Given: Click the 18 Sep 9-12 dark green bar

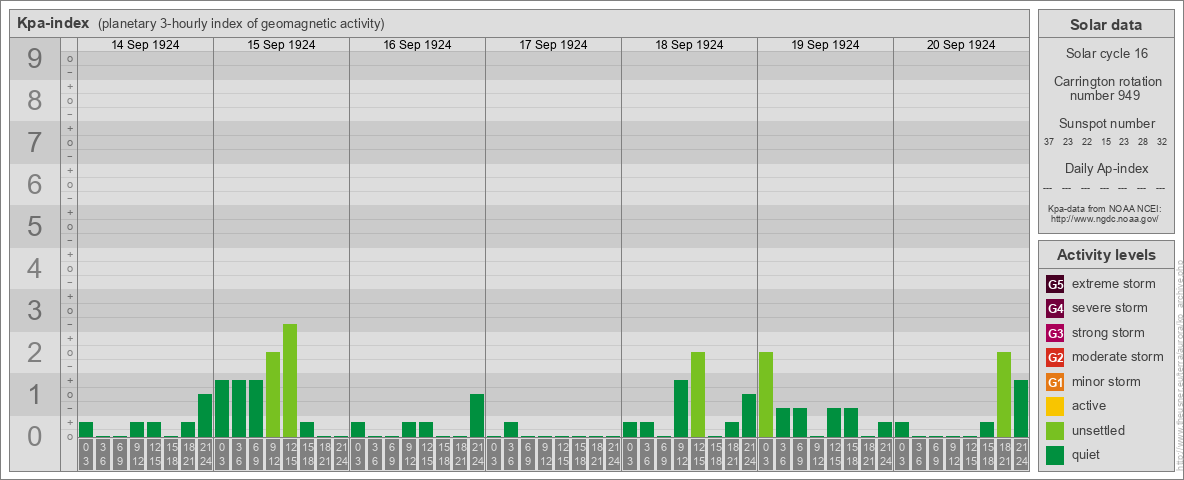Looking at the screenshot, I should pyautogui.click(x=681, y=408).
